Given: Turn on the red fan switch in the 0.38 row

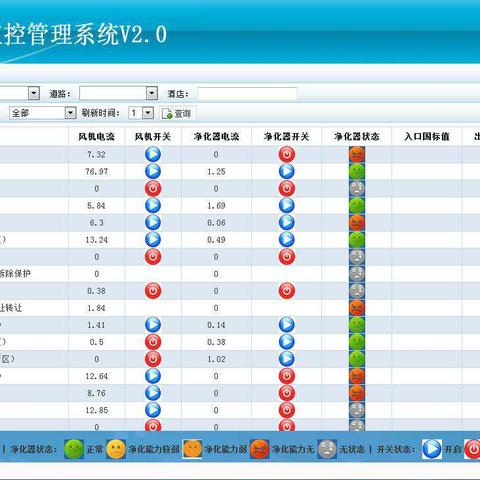Looking at the screenshot, I should pos(153,291).
